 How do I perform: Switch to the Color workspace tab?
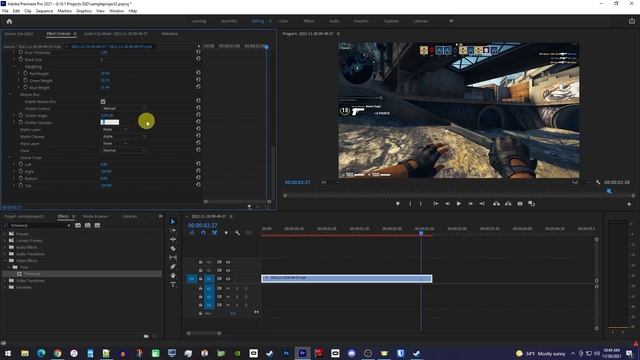tap(283, 21)
